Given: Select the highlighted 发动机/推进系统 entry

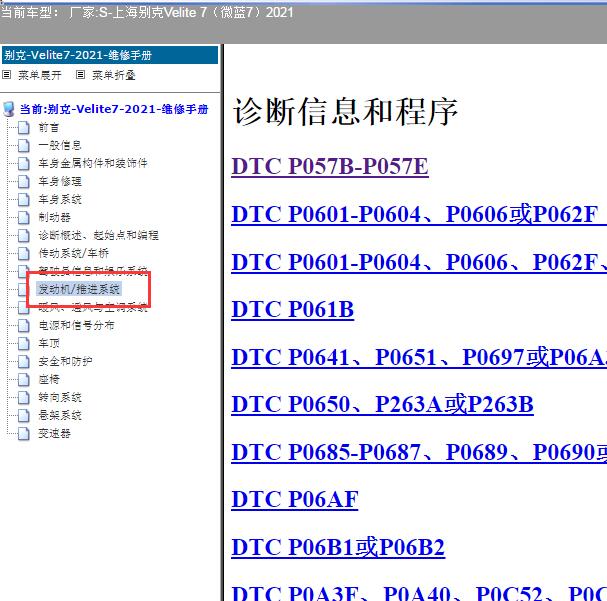Looking at the screenshot, I should (x=79, y=289).
